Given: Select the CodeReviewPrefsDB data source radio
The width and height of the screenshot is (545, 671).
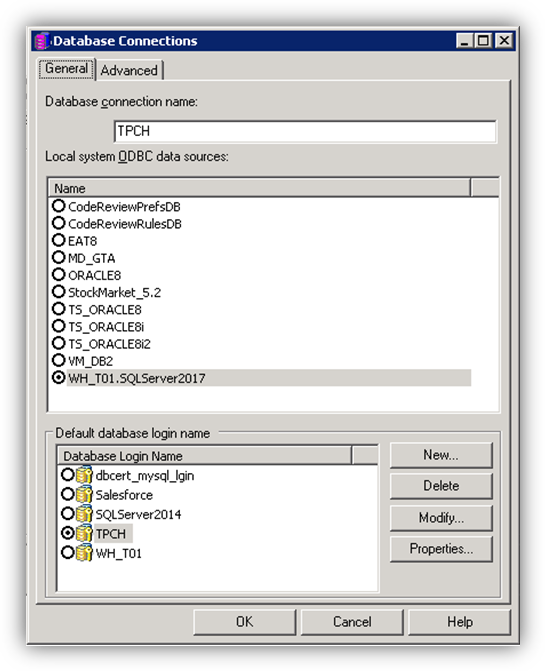Looking at the screenshot, I should [x=59, y=206].
